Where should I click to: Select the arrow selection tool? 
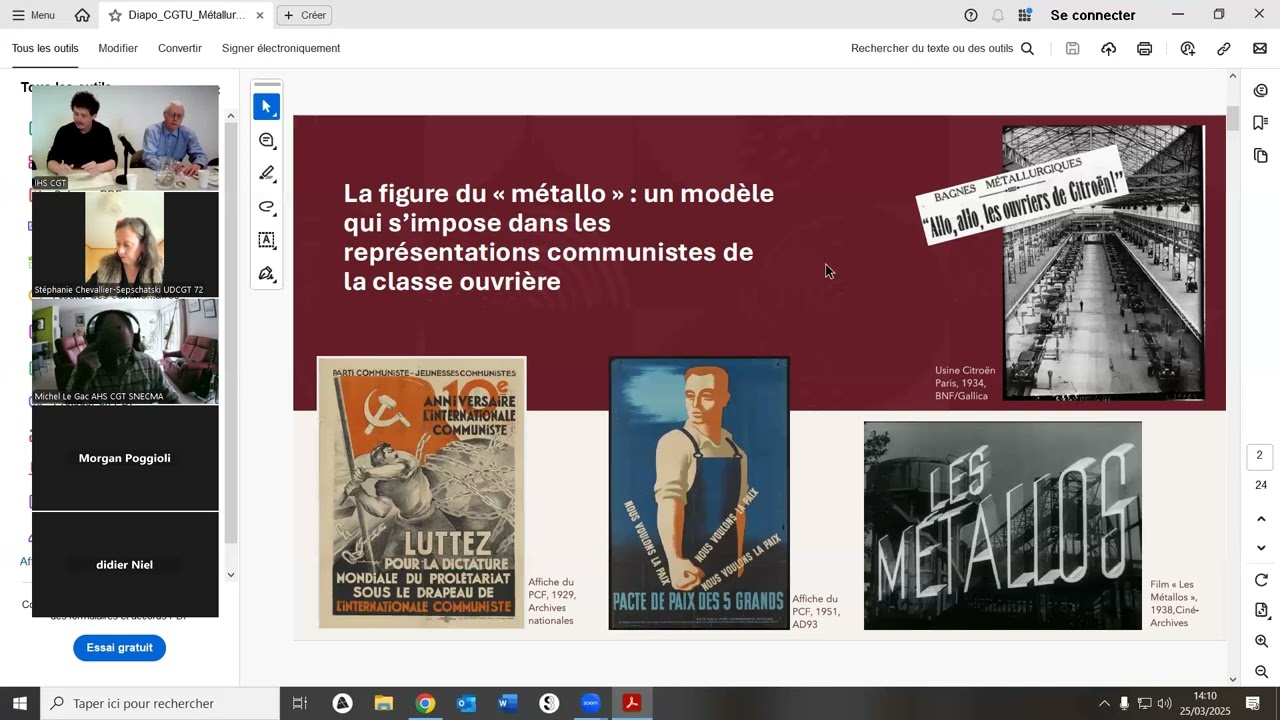coord(267,106)
